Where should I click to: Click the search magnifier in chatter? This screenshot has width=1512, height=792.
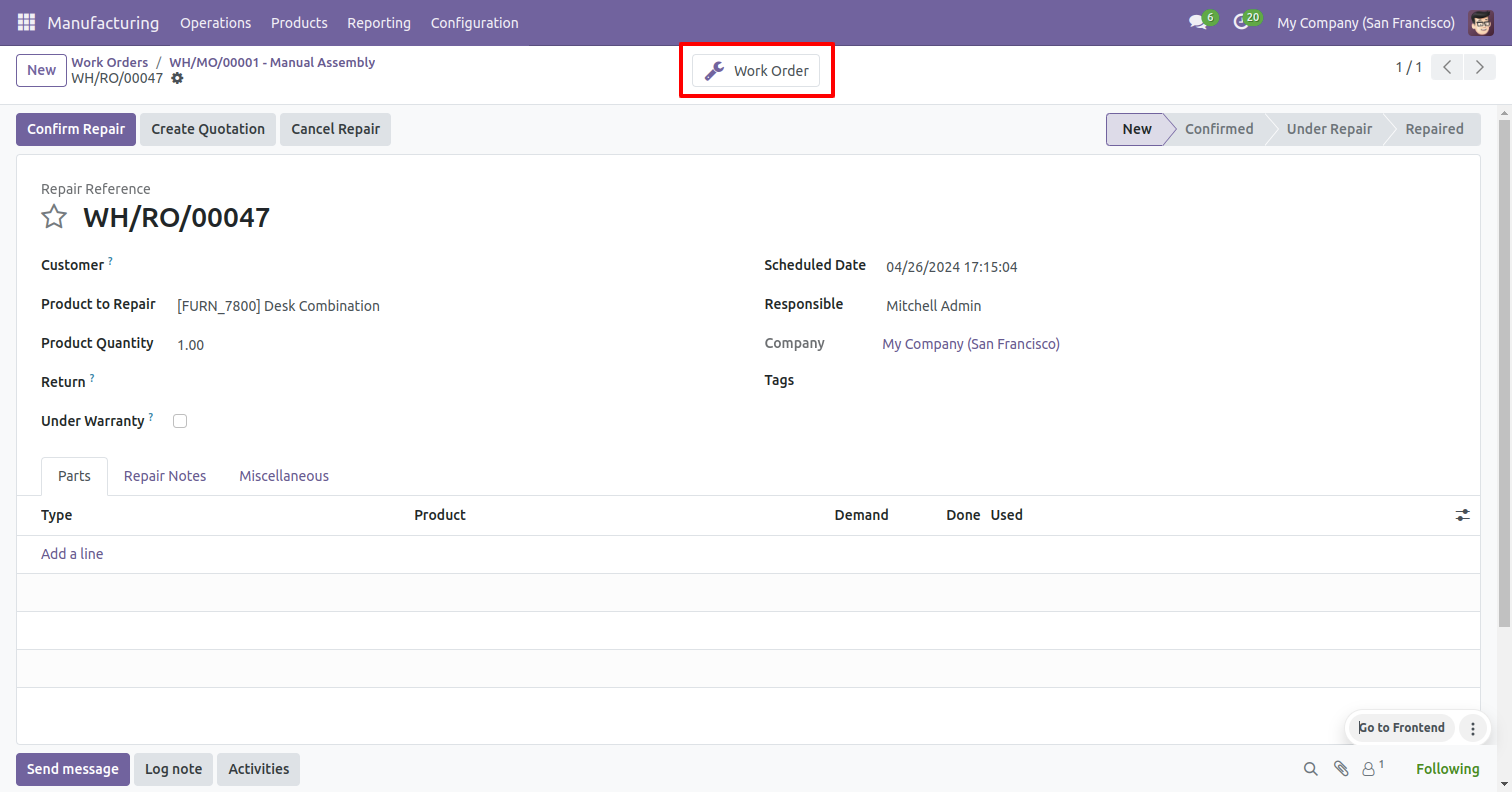click(1310, 769)
